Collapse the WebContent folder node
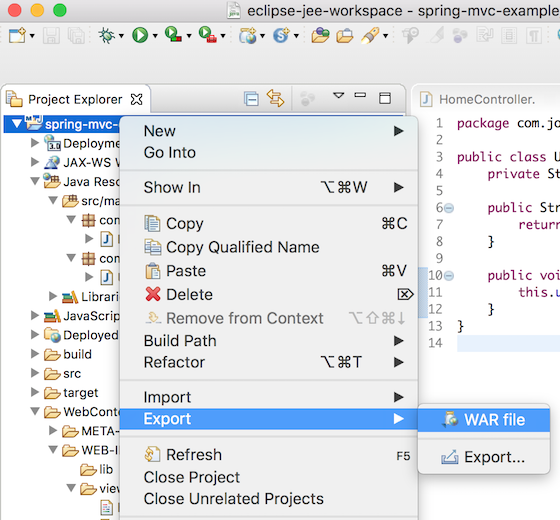 tap(35, 411)
